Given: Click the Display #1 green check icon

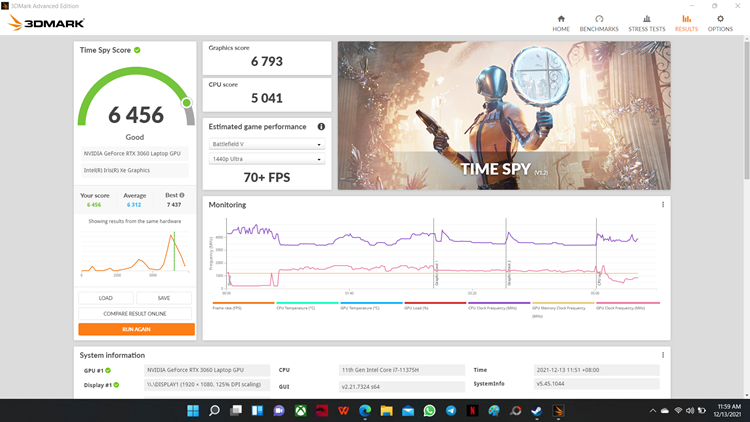Looking at the screenshot, I should 116,385.
